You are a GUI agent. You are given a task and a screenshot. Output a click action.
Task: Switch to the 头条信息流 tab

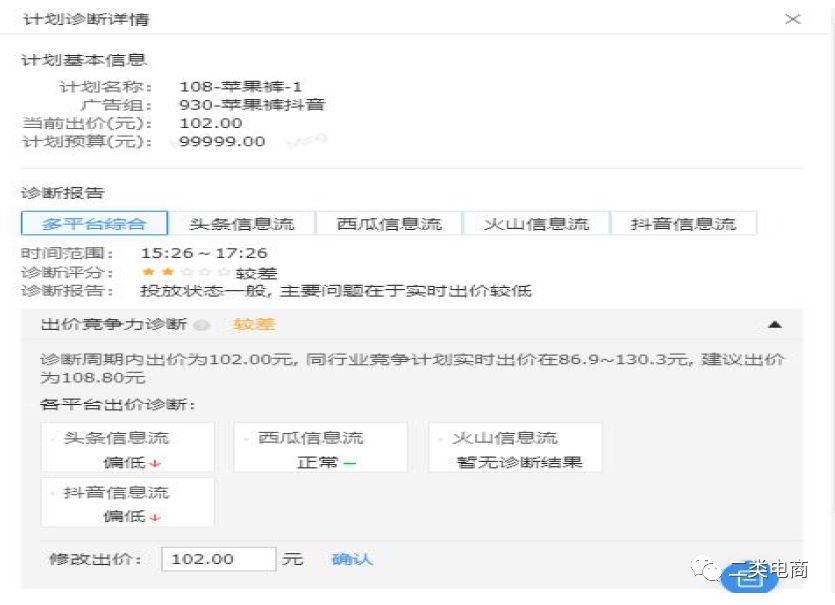point(244,222)
